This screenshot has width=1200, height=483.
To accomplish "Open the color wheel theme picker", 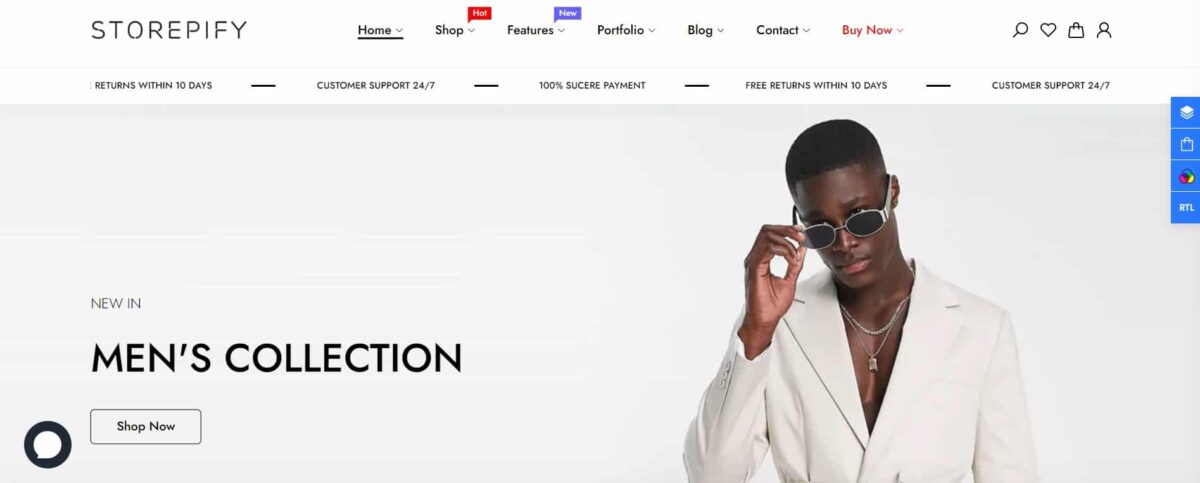I will [x=1186, y=176].
